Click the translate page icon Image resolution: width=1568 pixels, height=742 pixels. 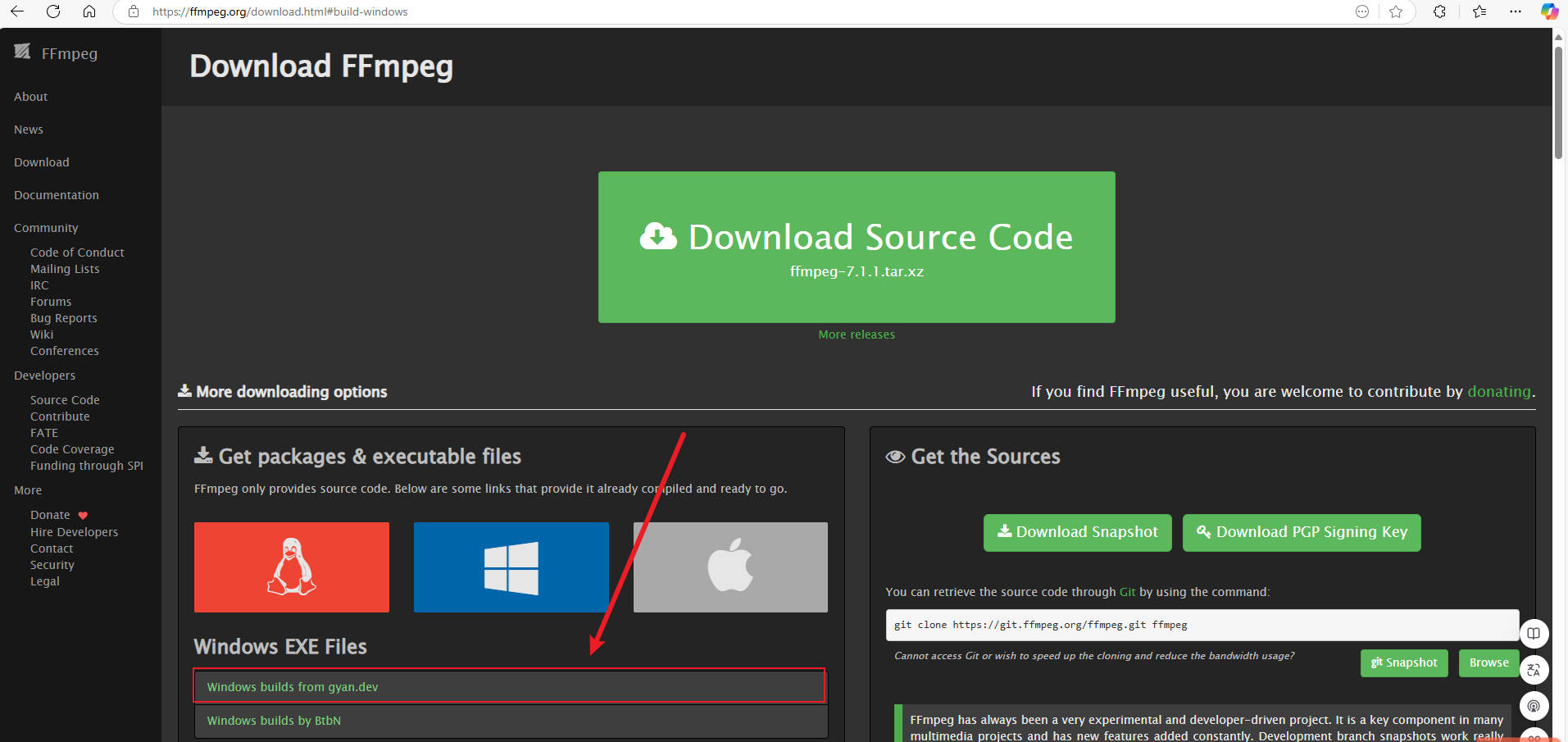click(x=1534, y=670)
